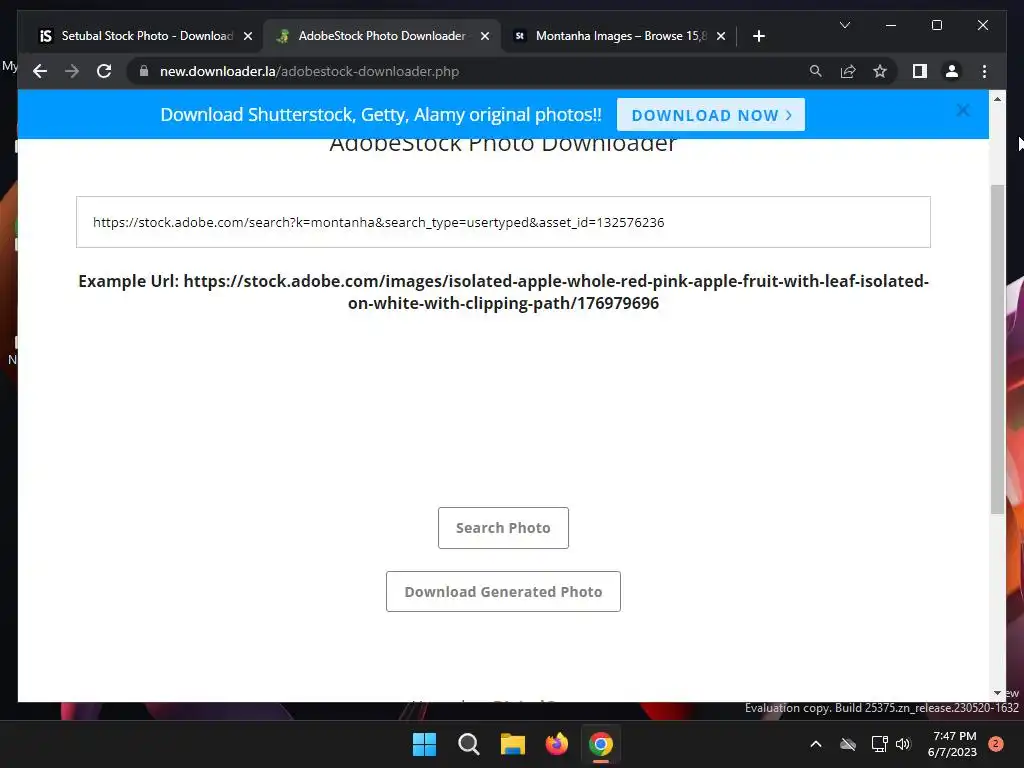Screen dimensions: 1024x768
Task: Click the Example Url text
Action: (x=503, y=292)
